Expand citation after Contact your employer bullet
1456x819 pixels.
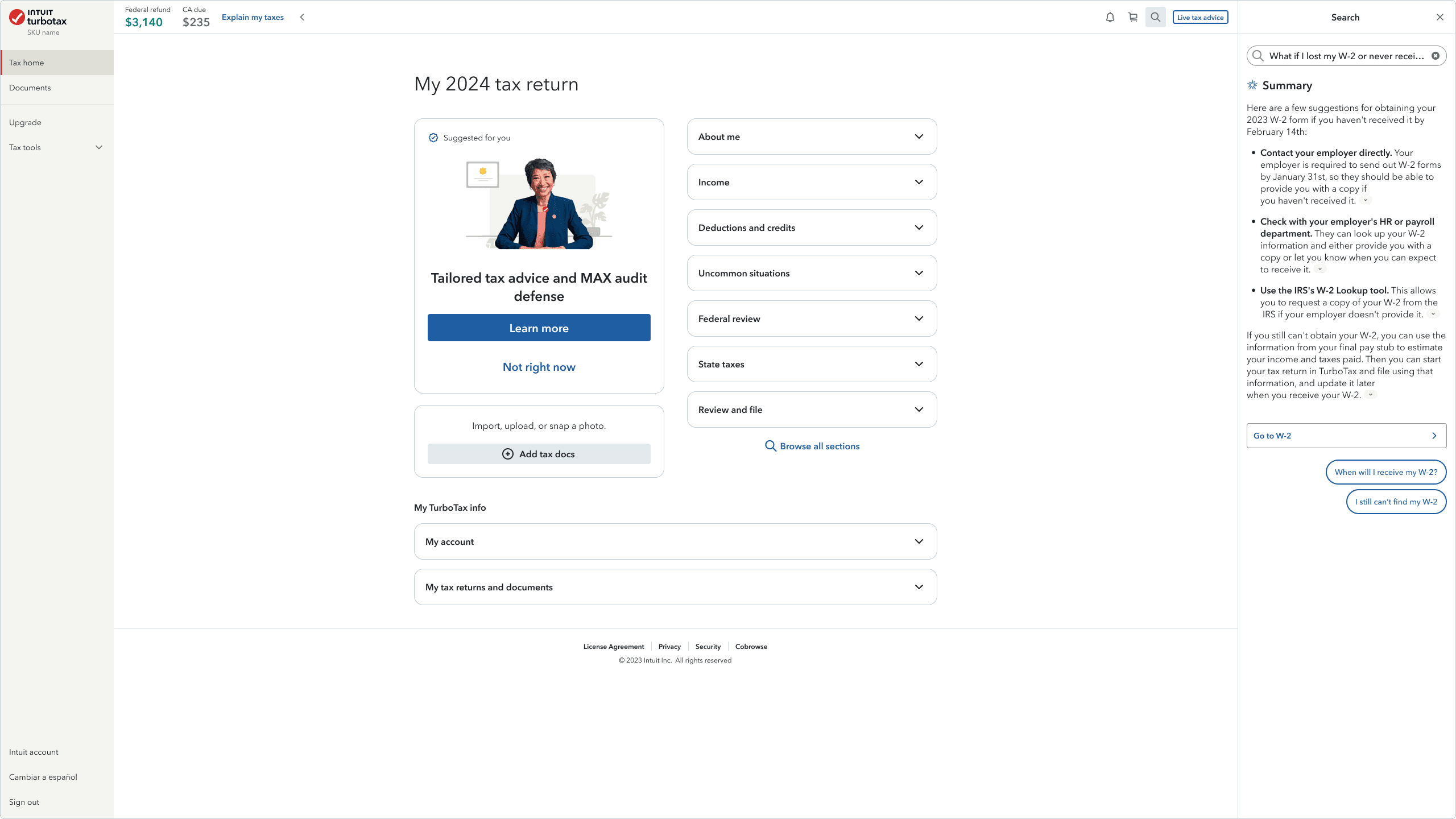[1366, 200]
